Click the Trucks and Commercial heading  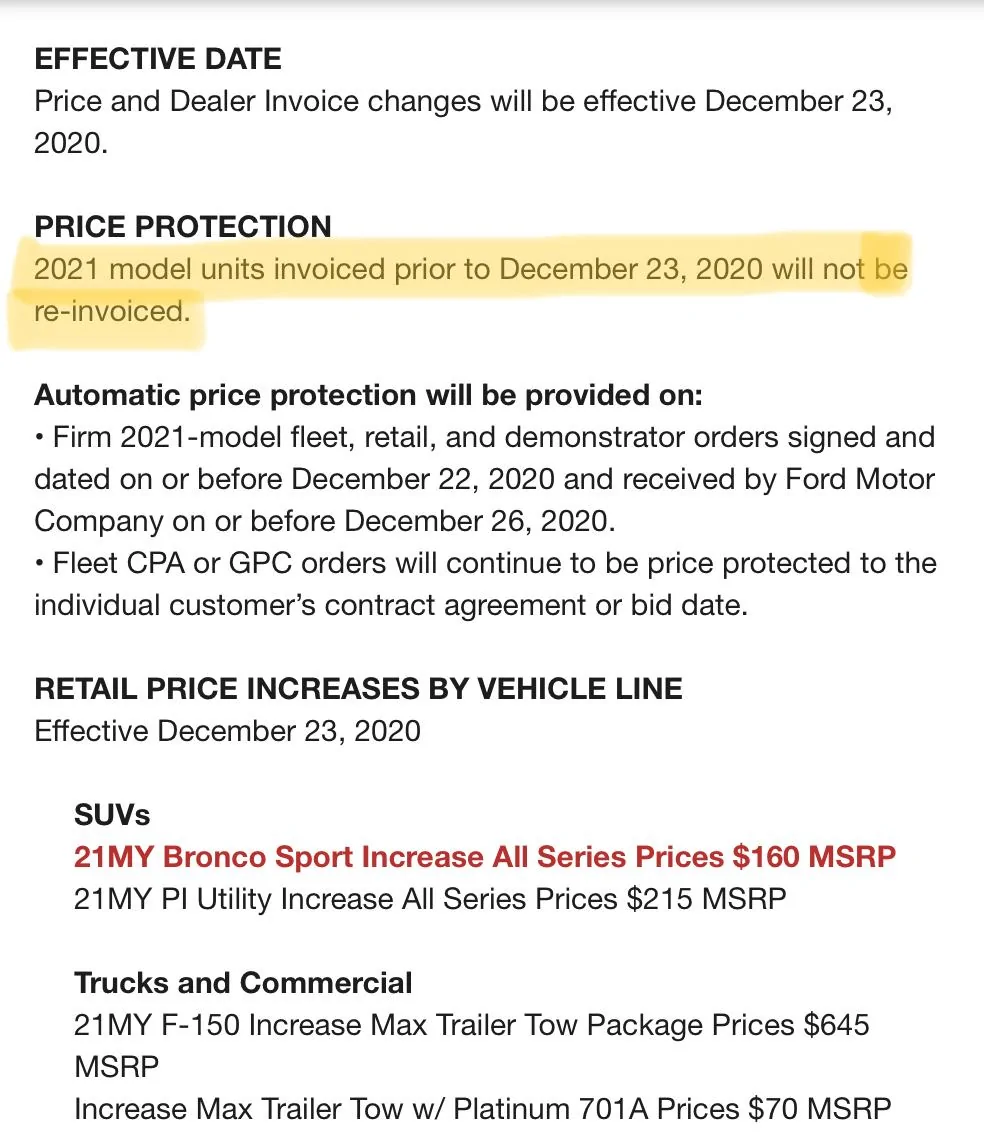[x=243, y=983]
